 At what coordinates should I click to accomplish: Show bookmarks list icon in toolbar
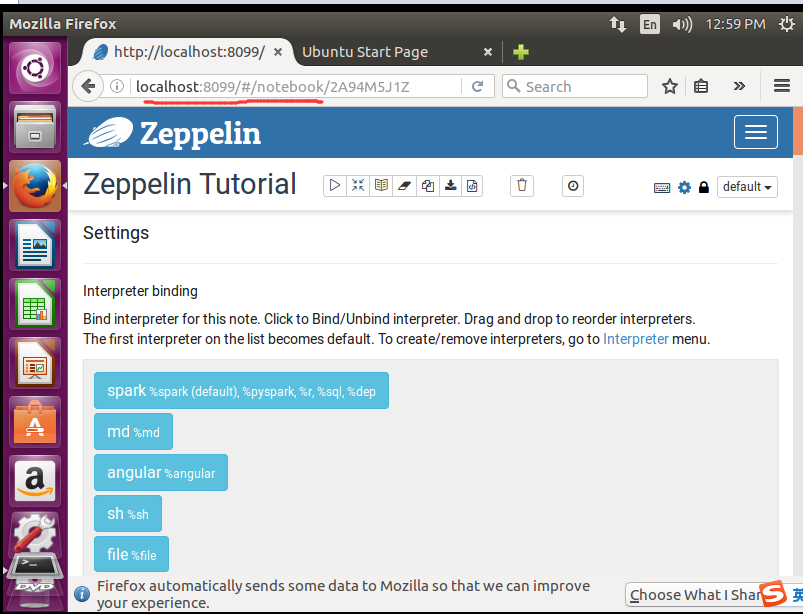pyautogui.click(x=701, y=86)
